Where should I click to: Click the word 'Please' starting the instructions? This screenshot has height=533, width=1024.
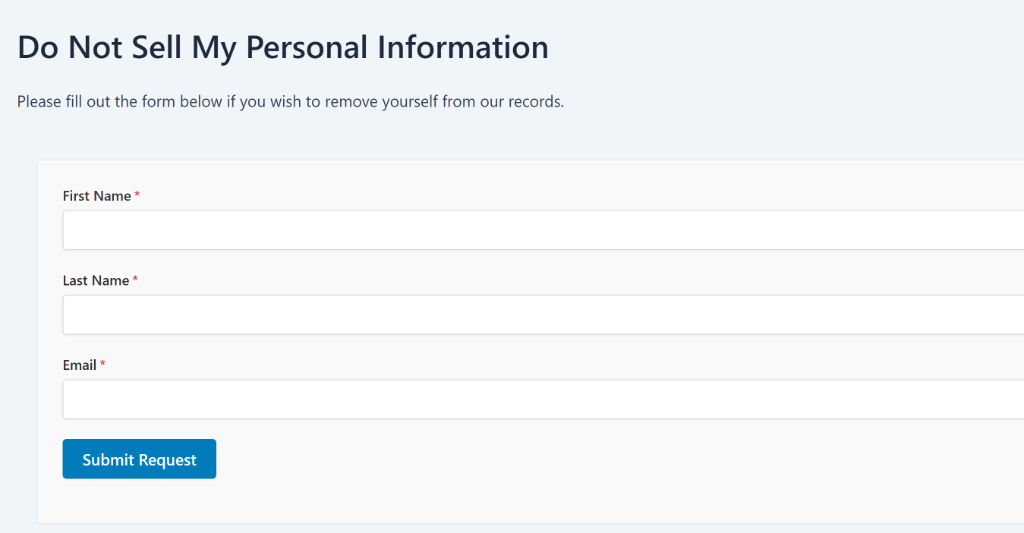coord(39,102)
